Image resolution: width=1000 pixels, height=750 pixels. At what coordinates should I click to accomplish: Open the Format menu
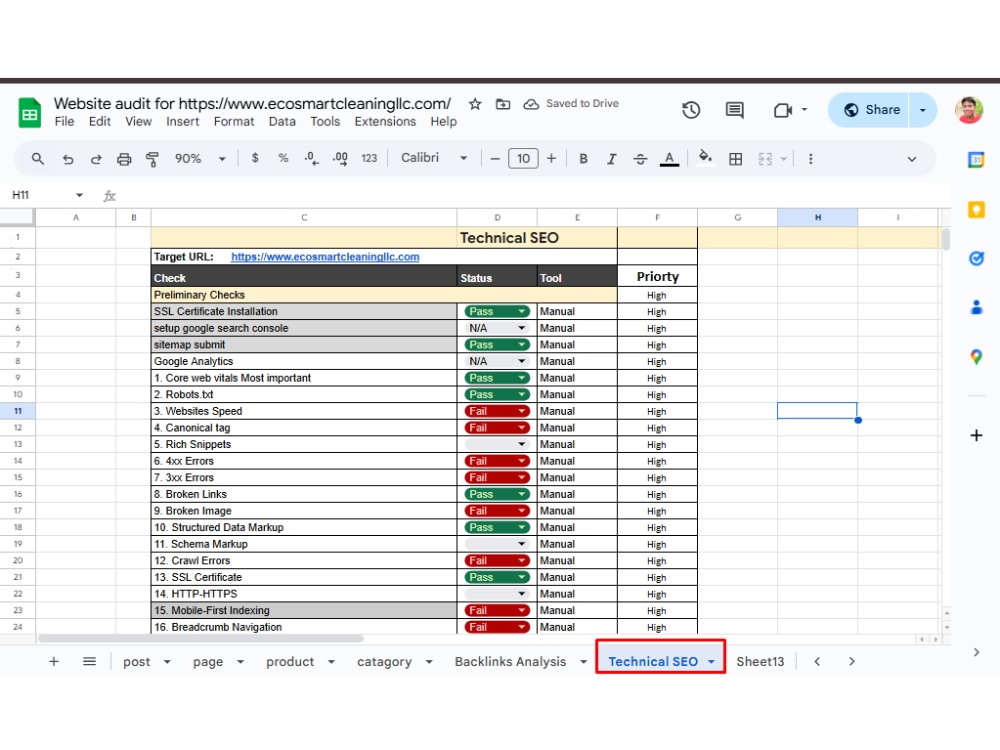coord(233,121)
